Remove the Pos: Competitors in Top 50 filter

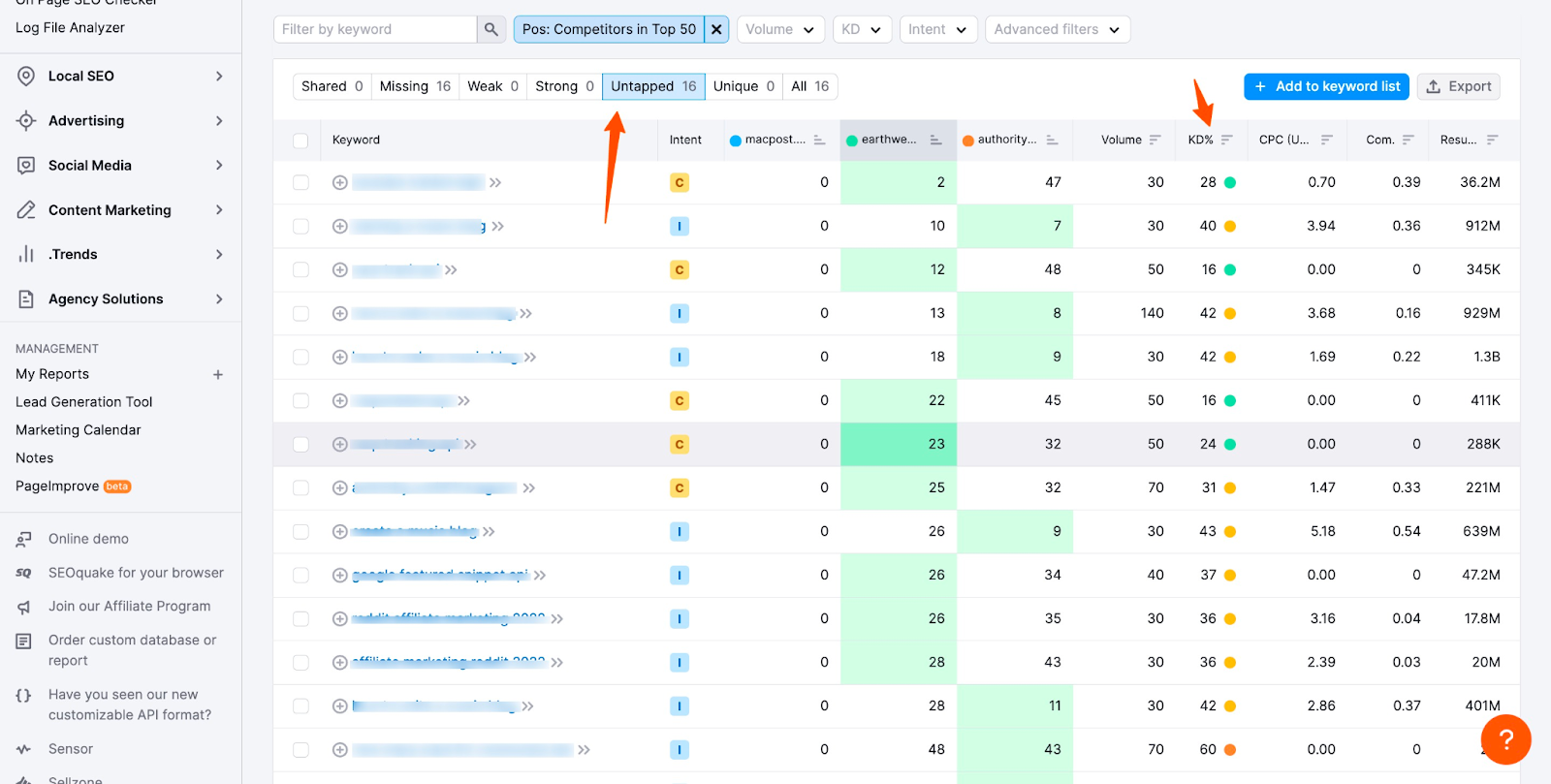(x=716, y=29)
